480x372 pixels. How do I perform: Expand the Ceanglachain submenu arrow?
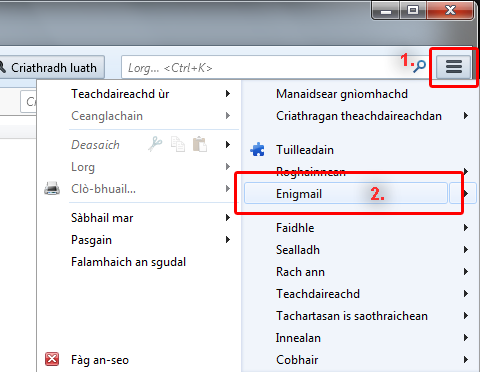point(228,116)
